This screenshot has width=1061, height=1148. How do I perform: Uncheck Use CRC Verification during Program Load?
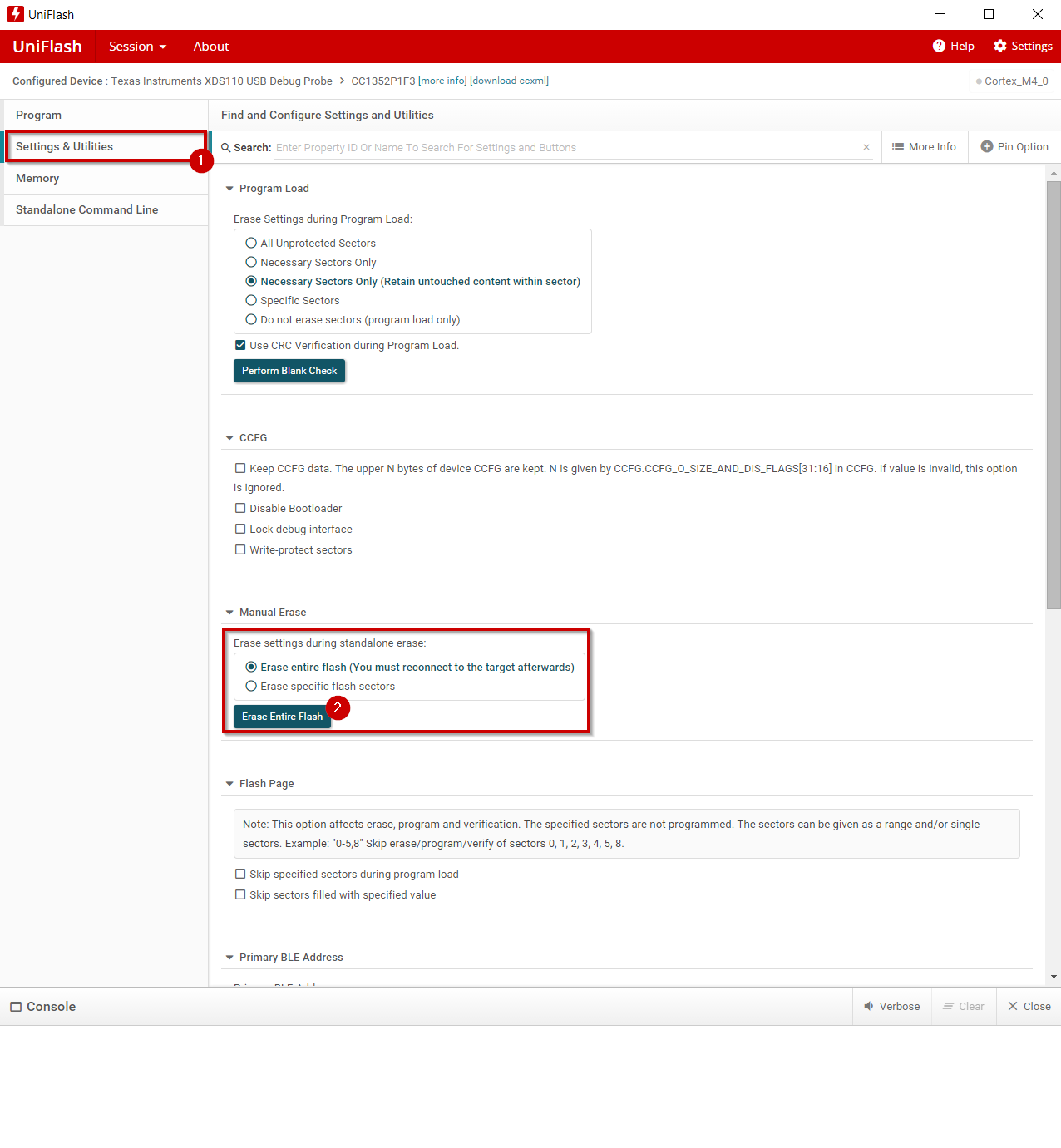coord(240,345)
